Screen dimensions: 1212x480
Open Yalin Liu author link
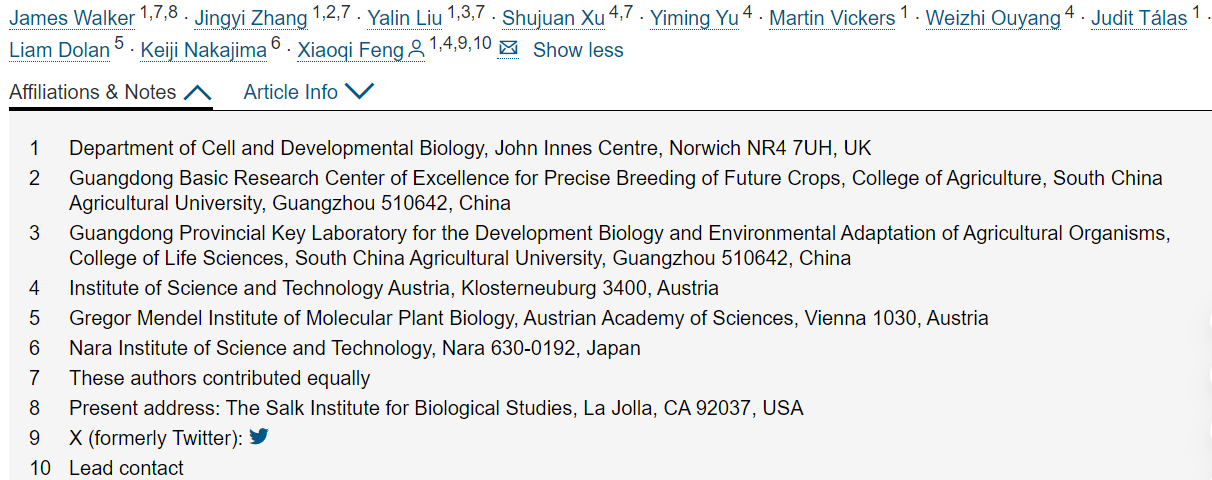click(405, 18)
